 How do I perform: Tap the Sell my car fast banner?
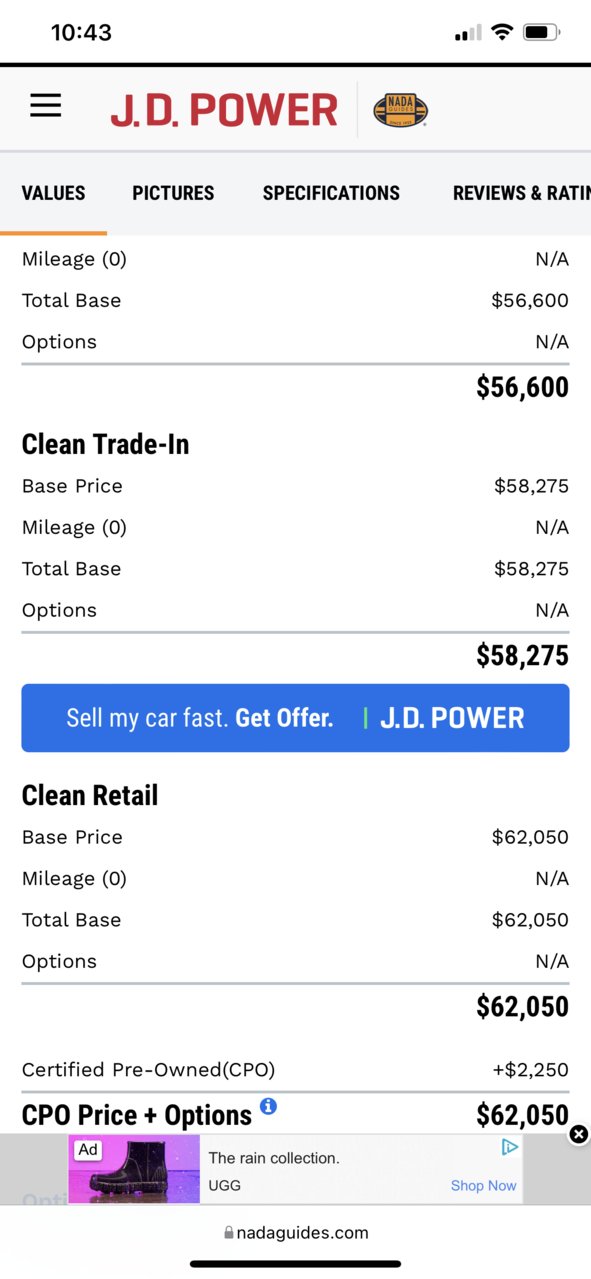tap(295, 718)
